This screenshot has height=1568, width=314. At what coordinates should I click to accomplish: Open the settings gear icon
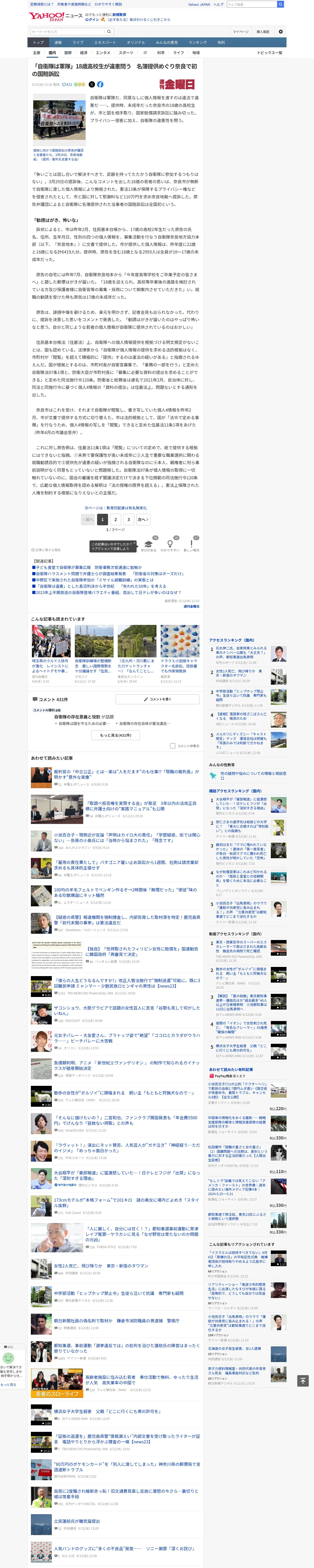tap(281, 32)
